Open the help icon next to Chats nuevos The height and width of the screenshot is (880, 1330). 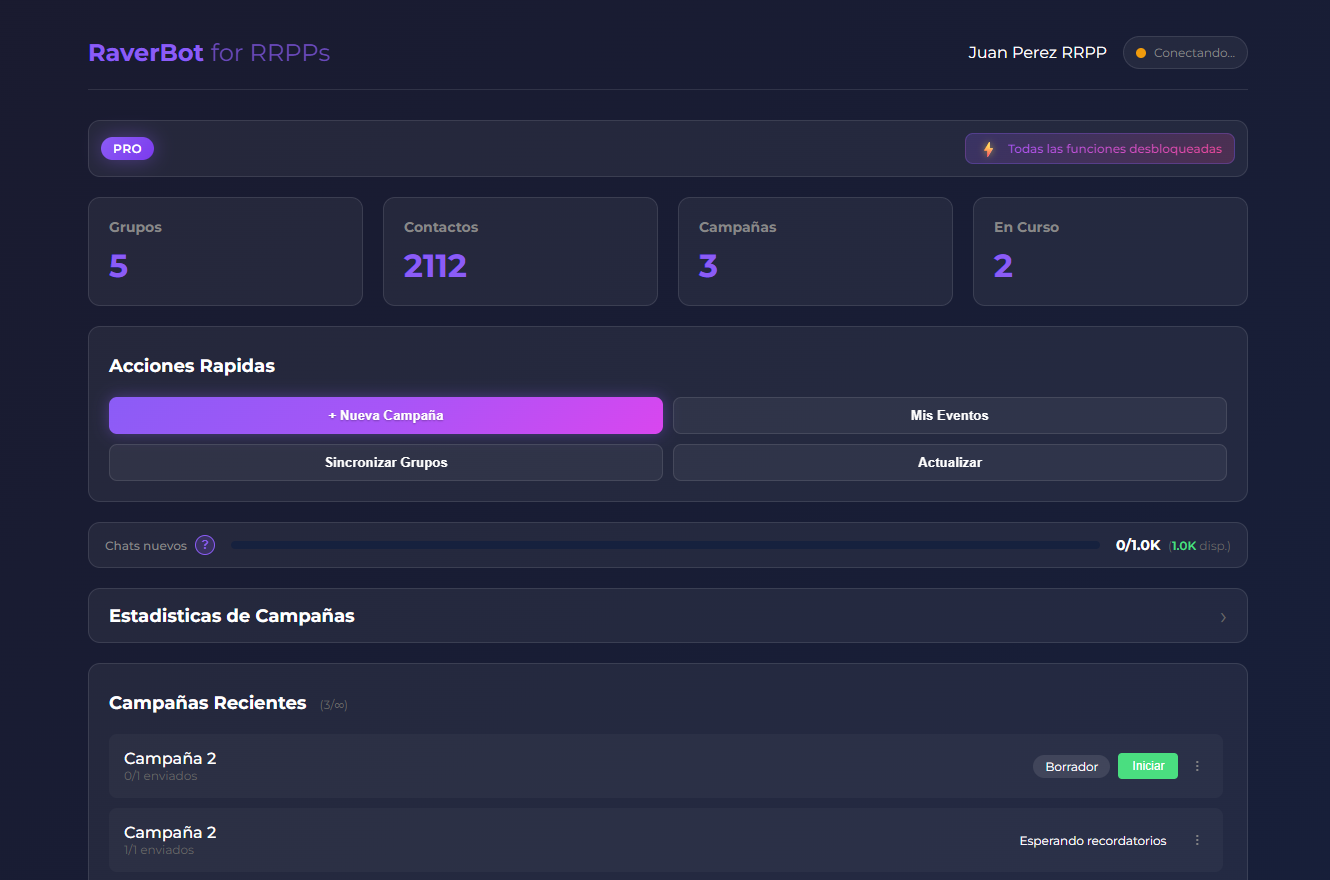pyautogui.click(x=204, y=544)
